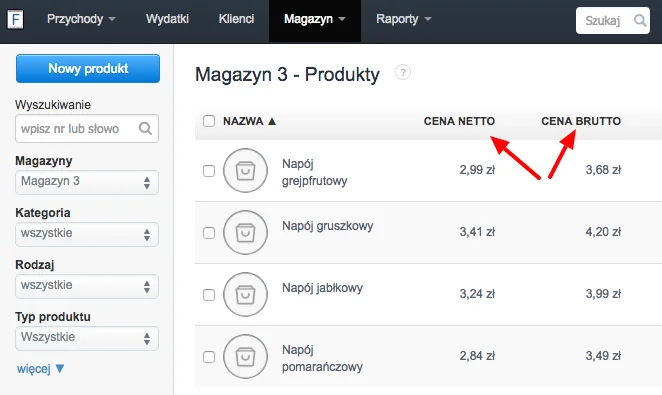Click the gross price 3,49 zł
662x395 pixels.
(603, 356)
